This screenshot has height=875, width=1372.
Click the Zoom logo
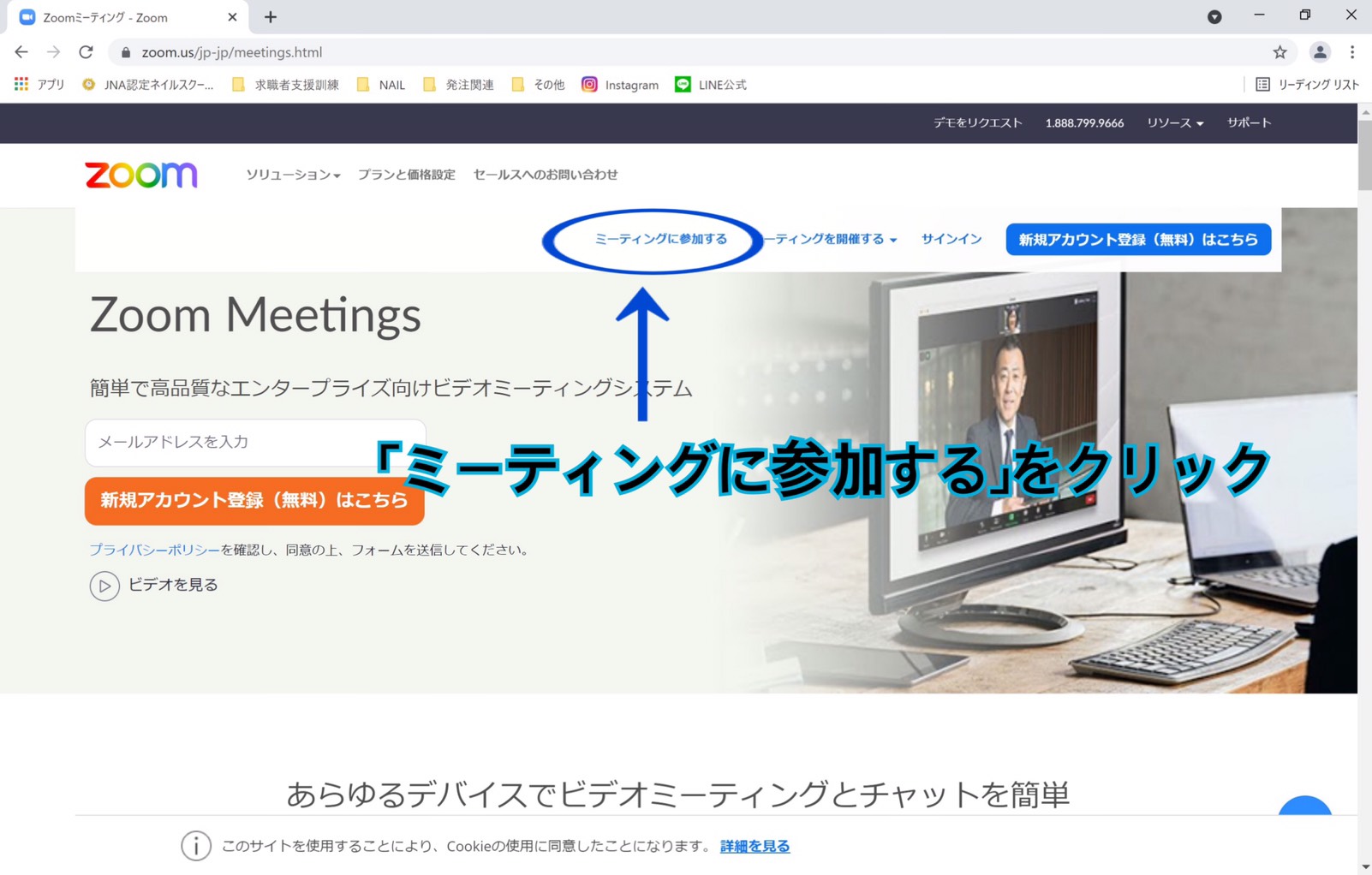click(141, 175)
